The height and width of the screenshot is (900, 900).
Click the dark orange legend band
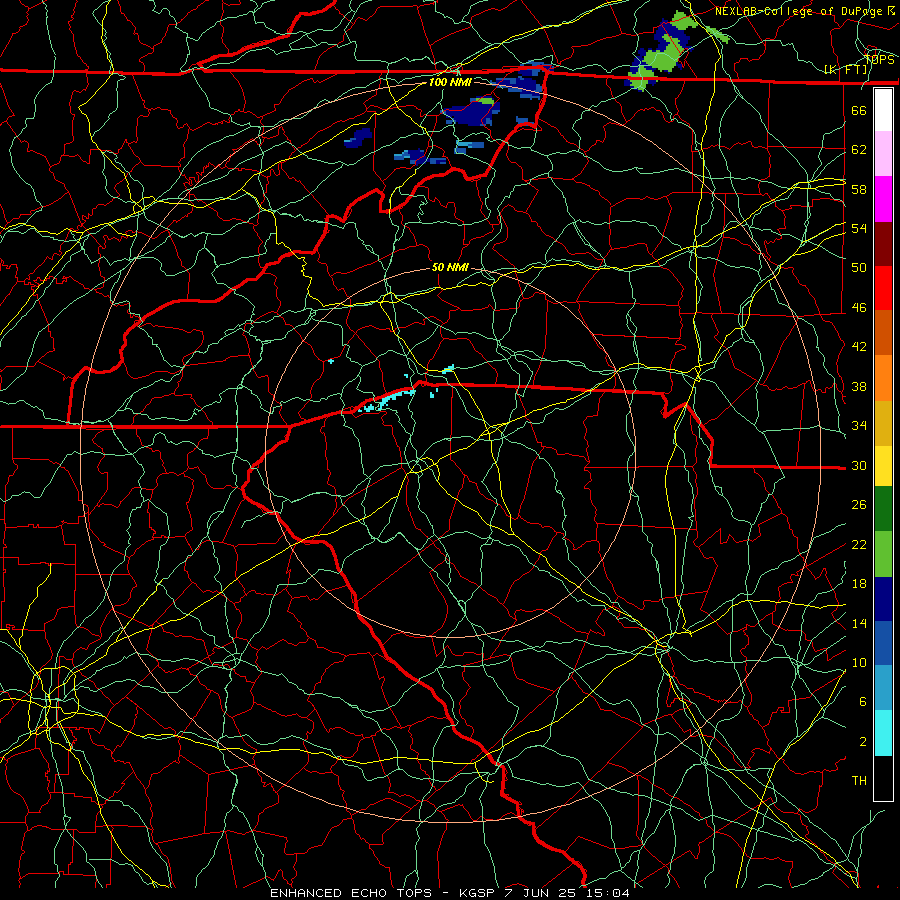coord(883,333)
